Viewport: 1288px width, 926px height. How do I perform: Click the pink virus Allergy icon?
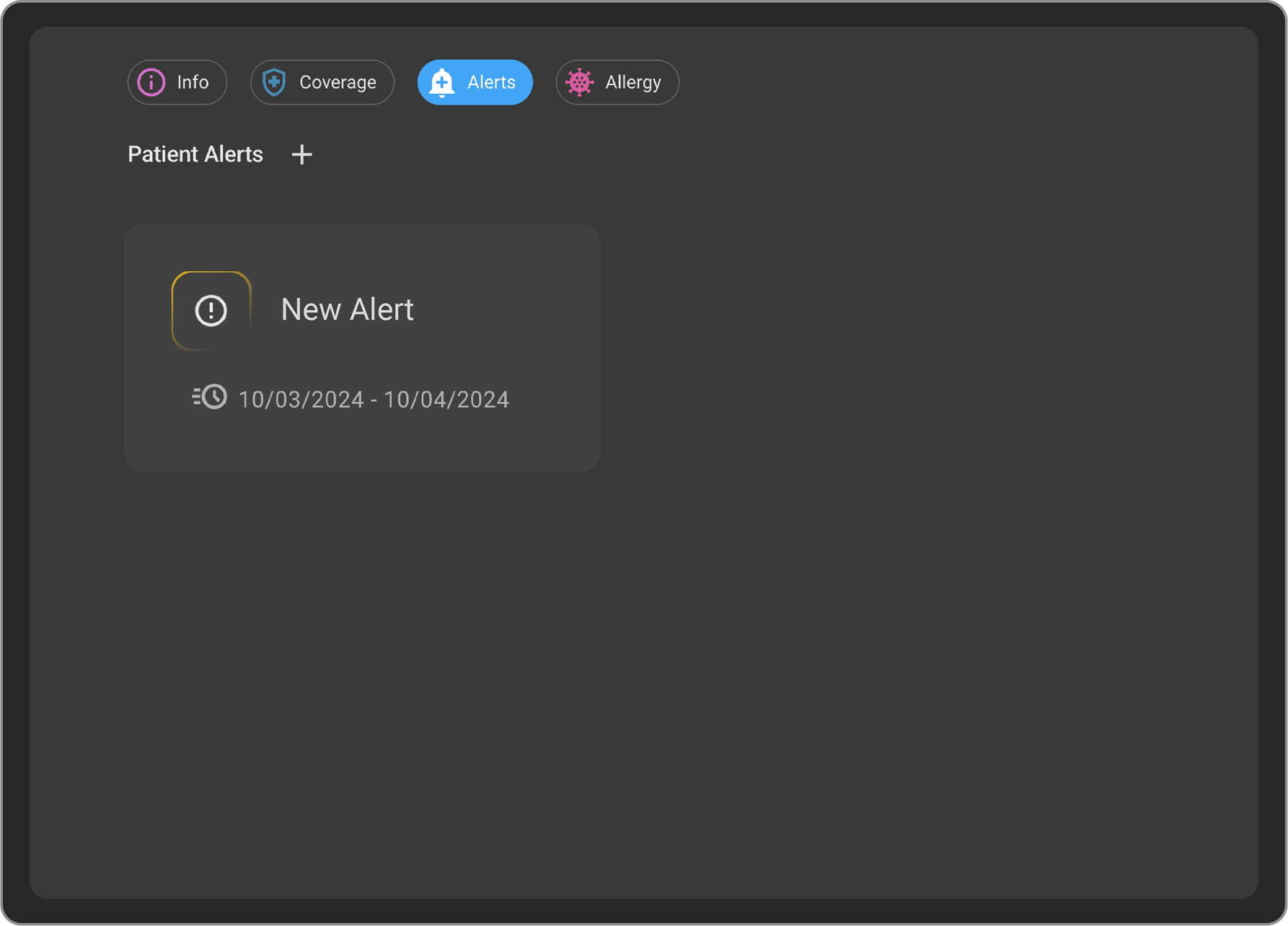(580, 82)
